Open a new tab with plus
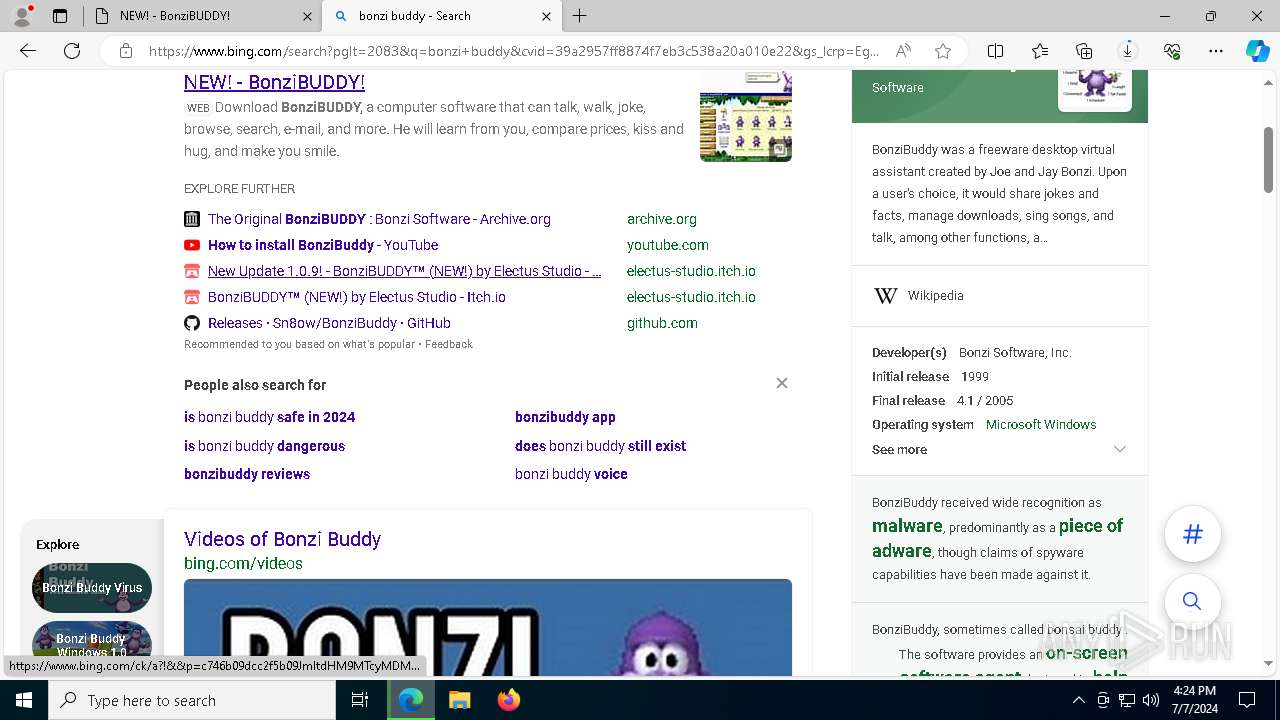This screenshot has width=1280, height=720. coord(580,16)
